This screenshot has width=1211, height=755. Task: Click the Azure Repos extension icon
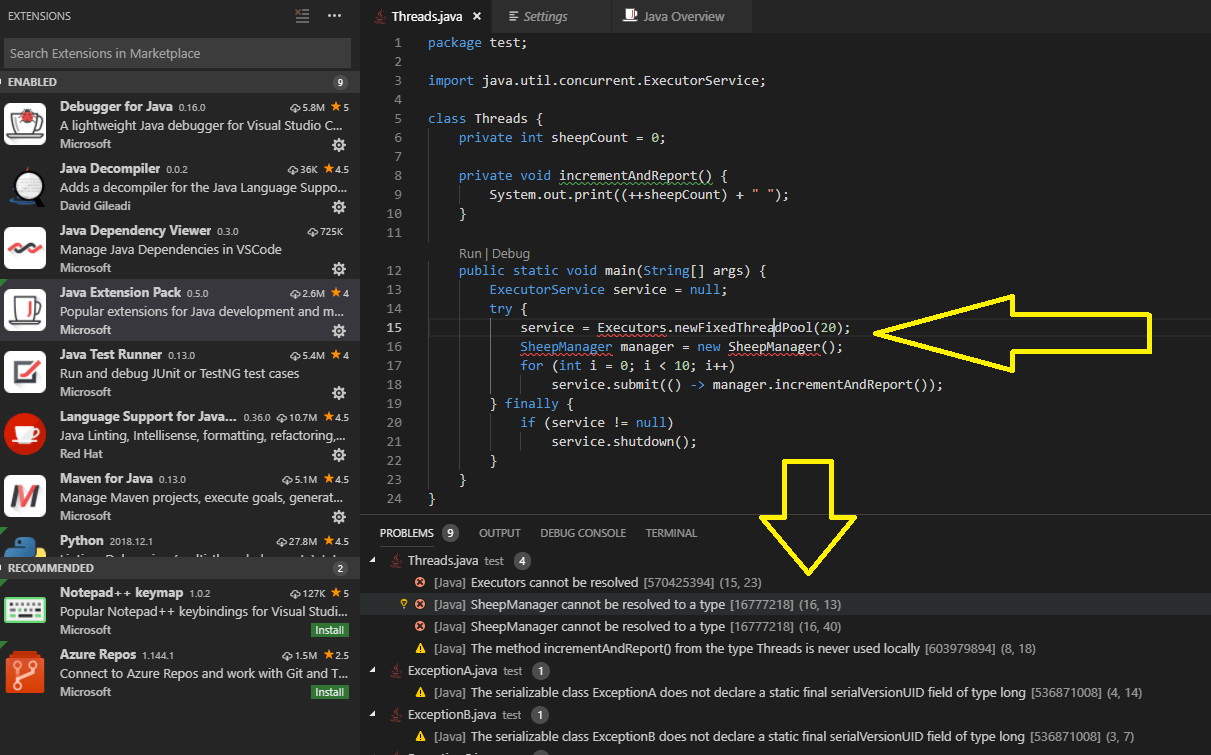tap(24, 672)
